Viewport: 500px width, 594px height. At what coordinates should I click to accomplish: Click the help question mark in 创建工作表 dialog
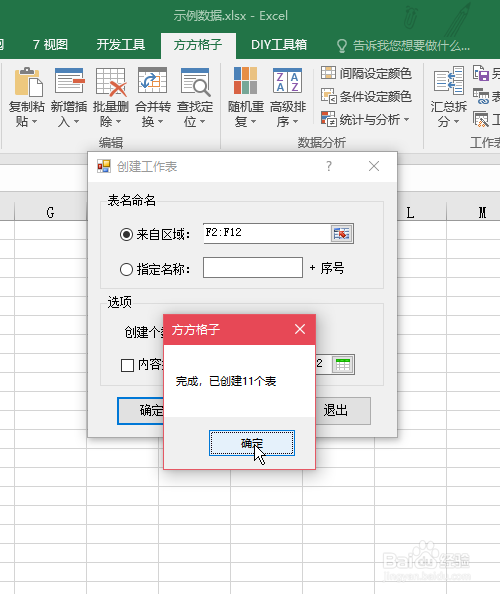tap(328, 166)
